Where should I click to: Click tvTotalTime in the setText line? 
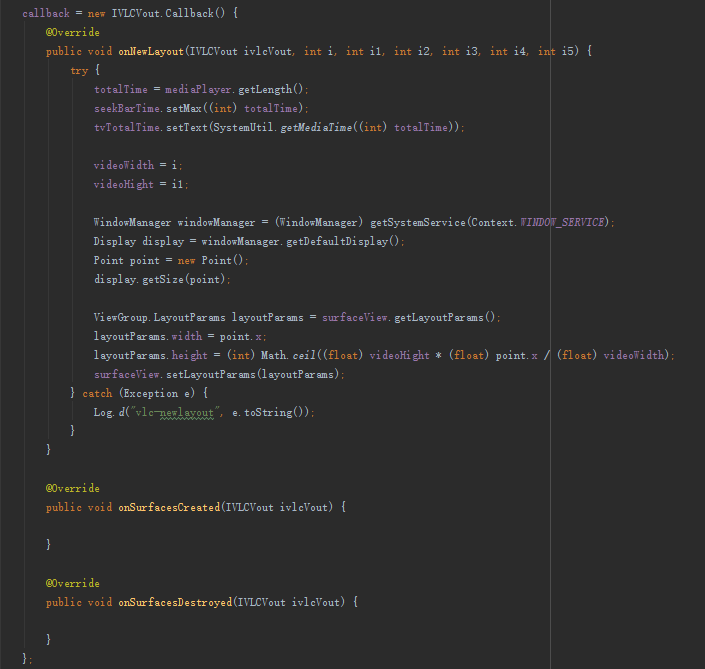[x=127, y=128]
